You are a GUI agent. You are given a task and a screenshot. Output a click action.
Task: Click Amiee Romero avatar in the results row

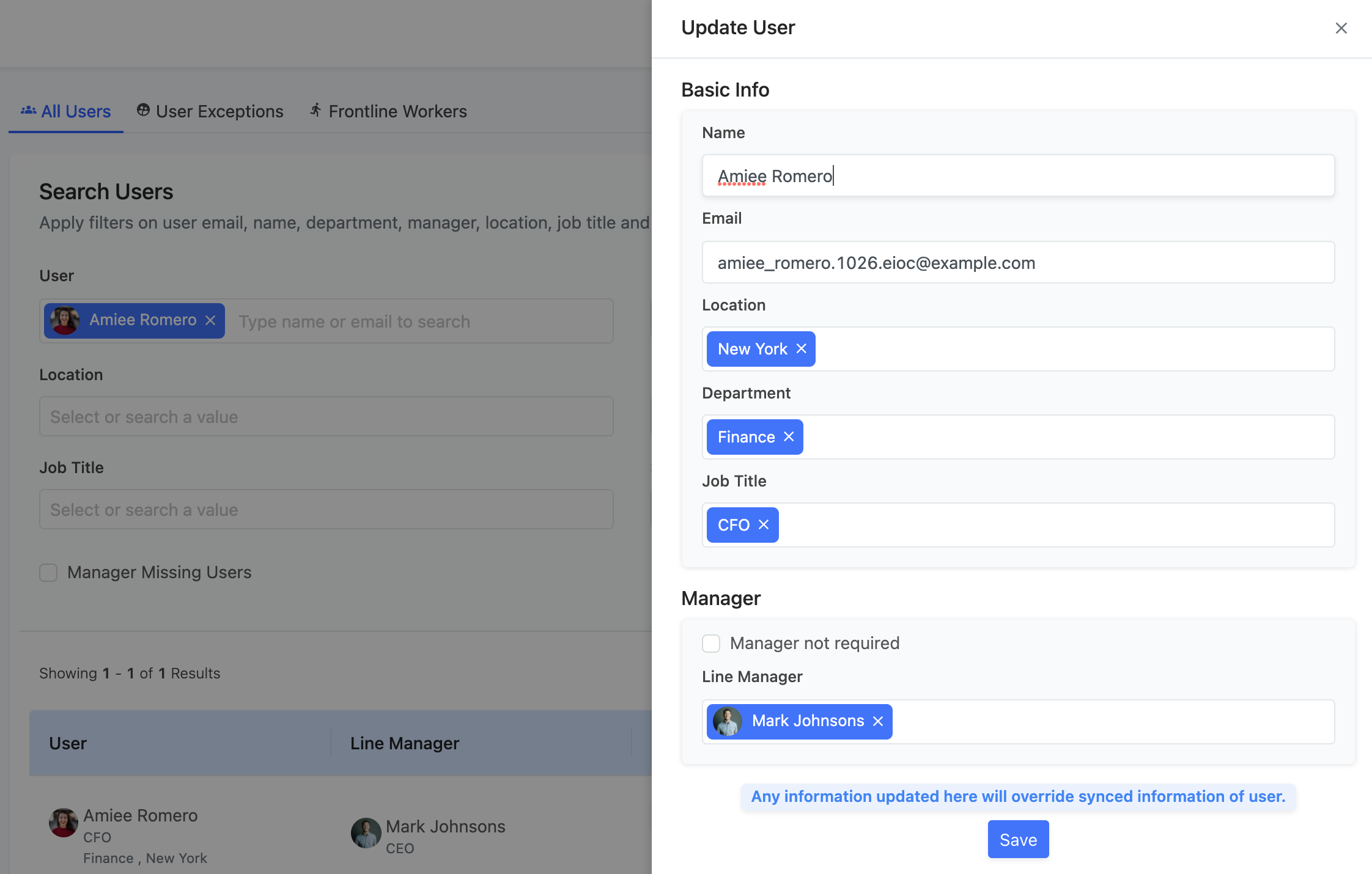64,823
